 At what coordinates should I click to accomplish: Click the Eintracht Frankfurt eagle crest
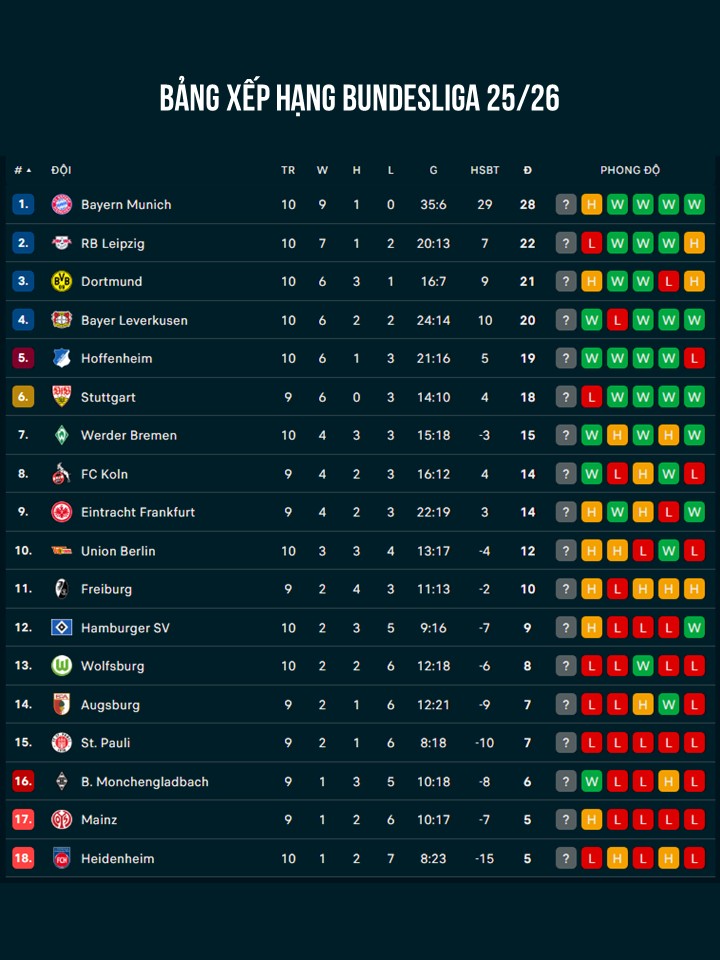coord(62,512)
